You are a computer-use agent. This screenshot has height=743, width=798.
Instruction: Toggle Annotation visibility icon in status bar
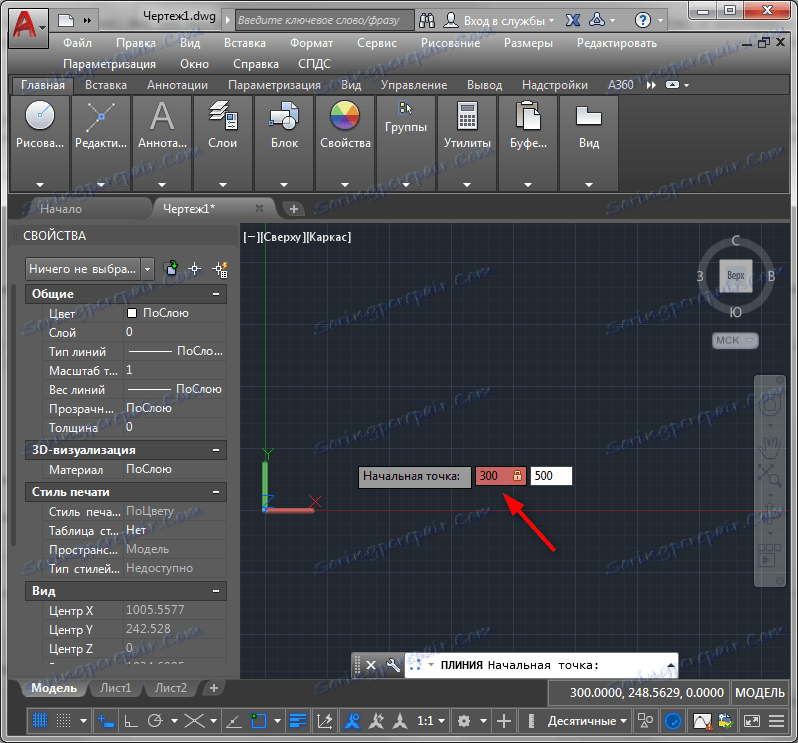tap(352, 721)
